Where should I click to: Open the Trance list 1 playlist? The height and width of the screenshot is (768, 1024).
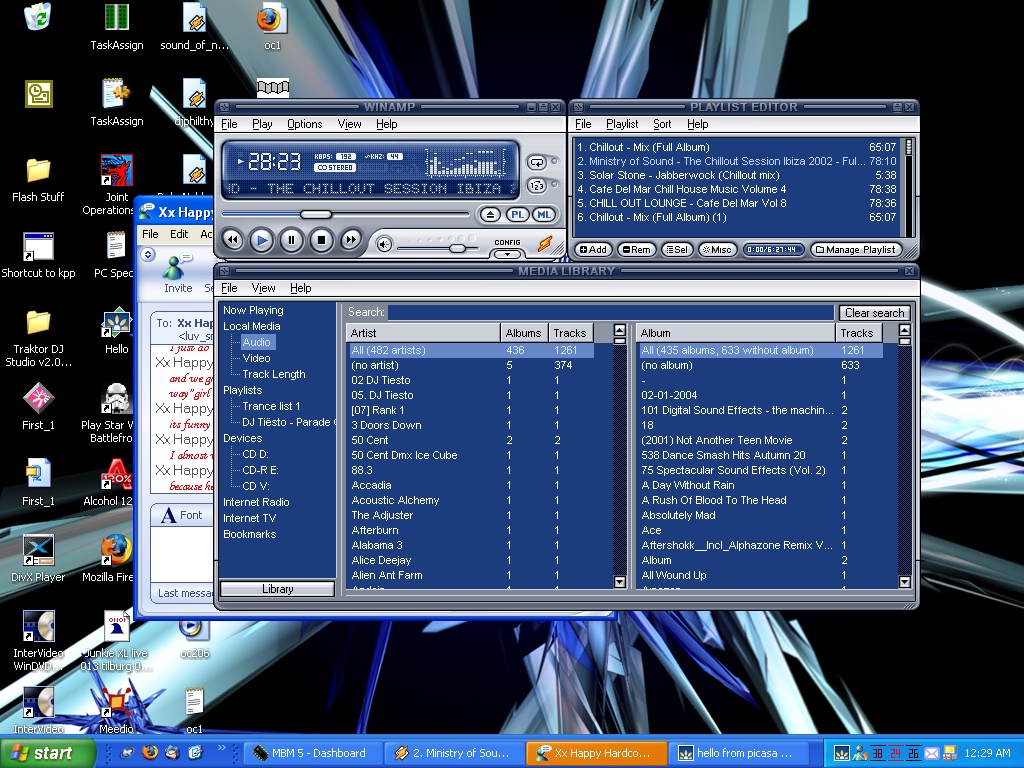pyautogui.click(x=271, y=406)
